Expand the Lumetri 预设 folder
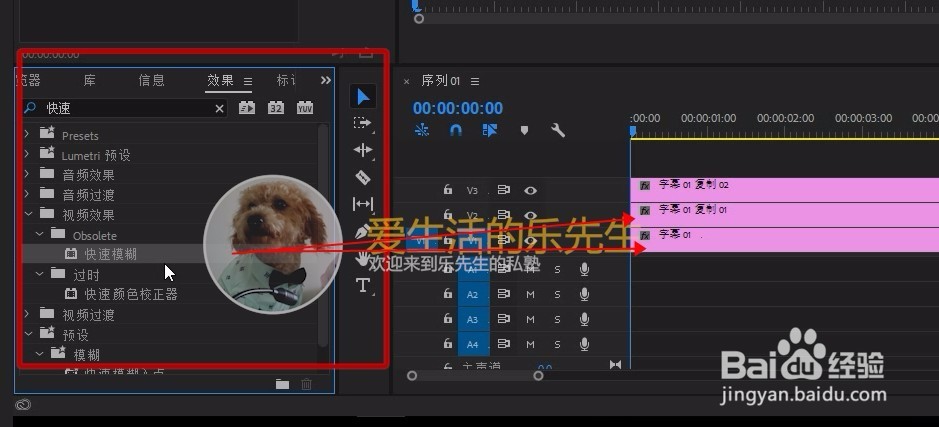This screenshot has height=427, width=939. click(x=27, y=155)
